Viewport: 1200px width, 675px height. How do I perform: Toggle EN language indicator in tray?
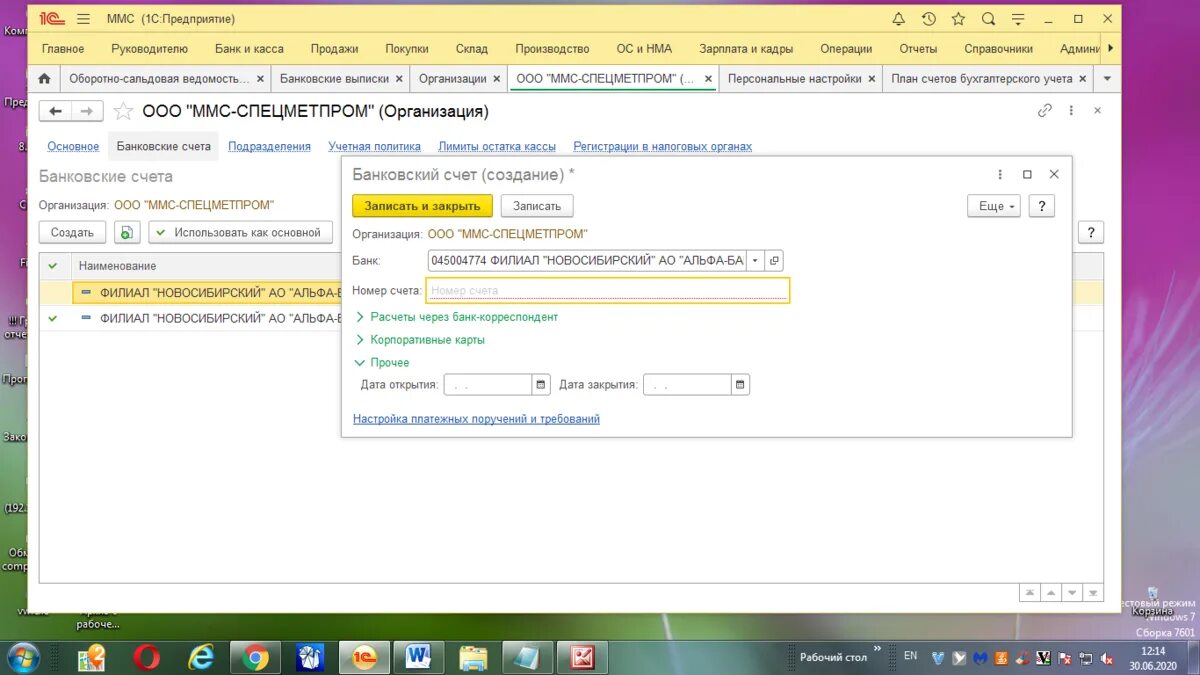click(x=910, y=656)
